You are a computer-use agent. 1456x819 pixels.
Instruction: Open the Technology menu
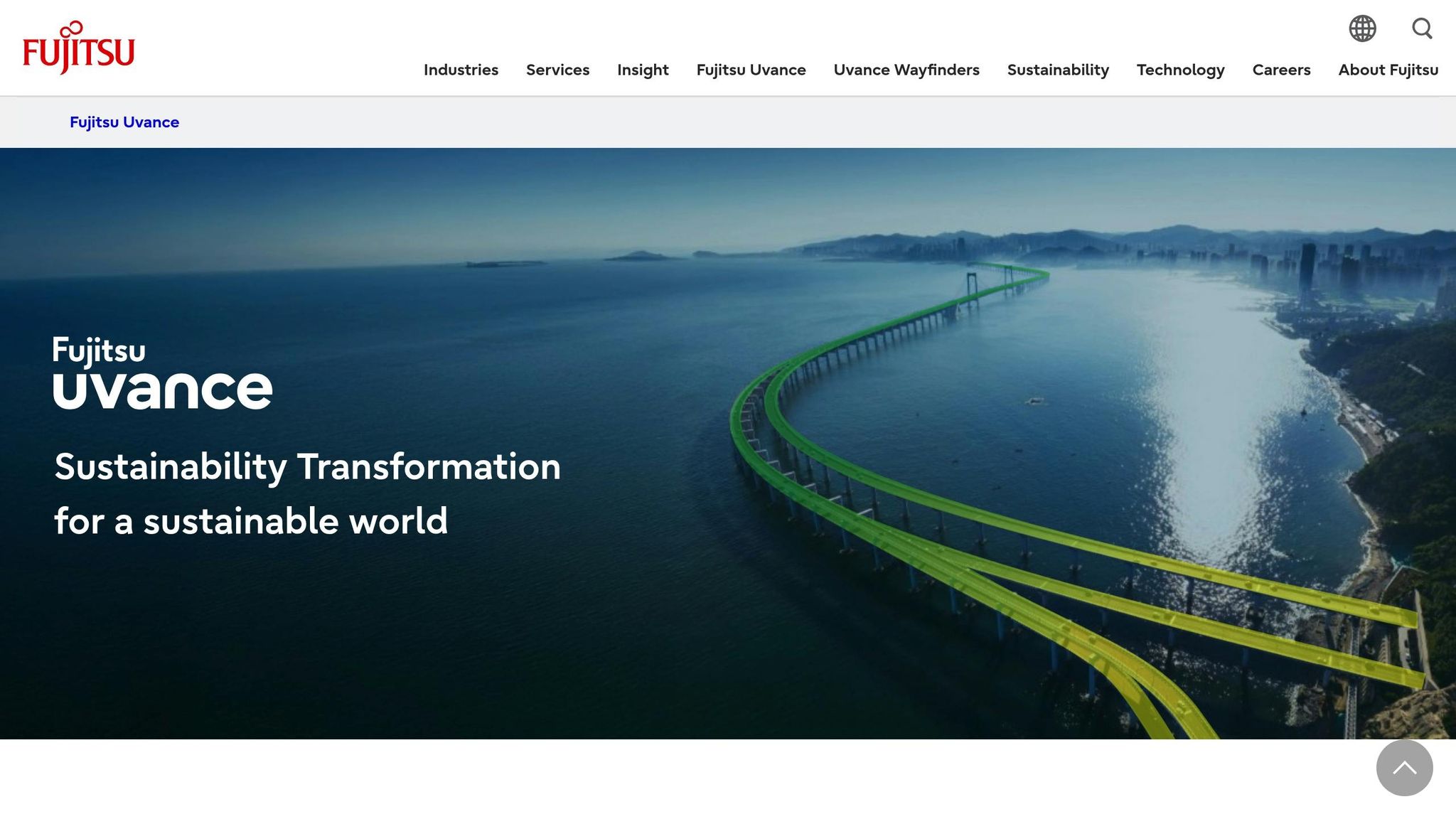click(x=1180, y=70)
